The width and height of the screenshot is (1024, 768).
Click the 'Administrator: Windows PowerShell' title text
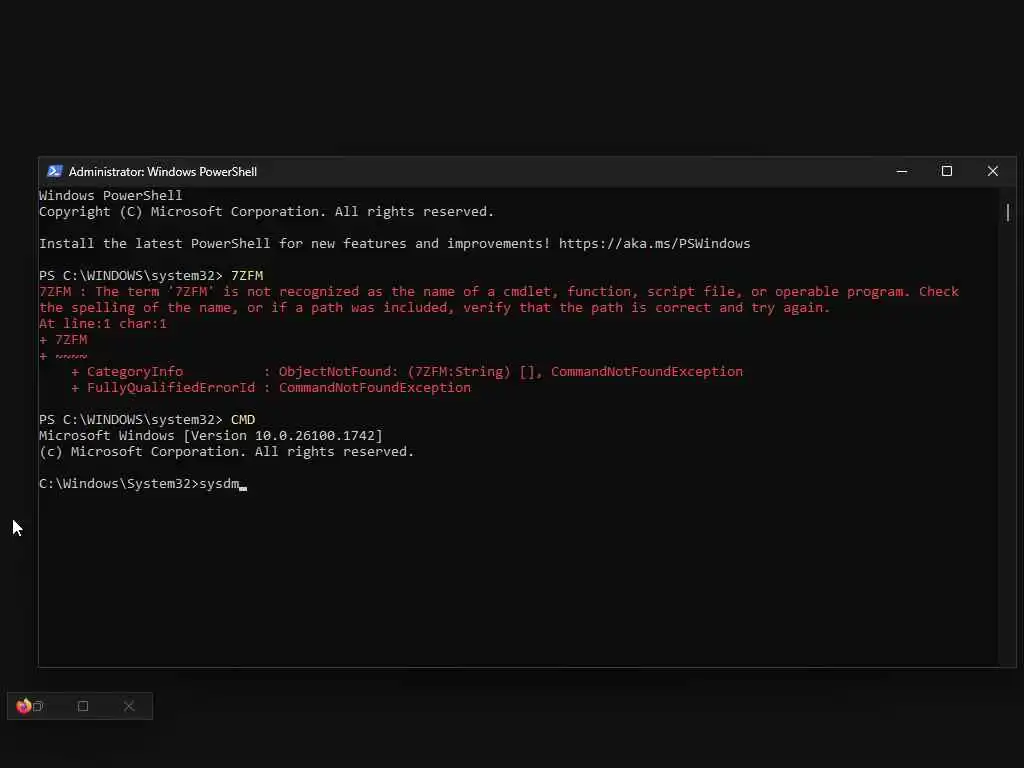point(163,172)
